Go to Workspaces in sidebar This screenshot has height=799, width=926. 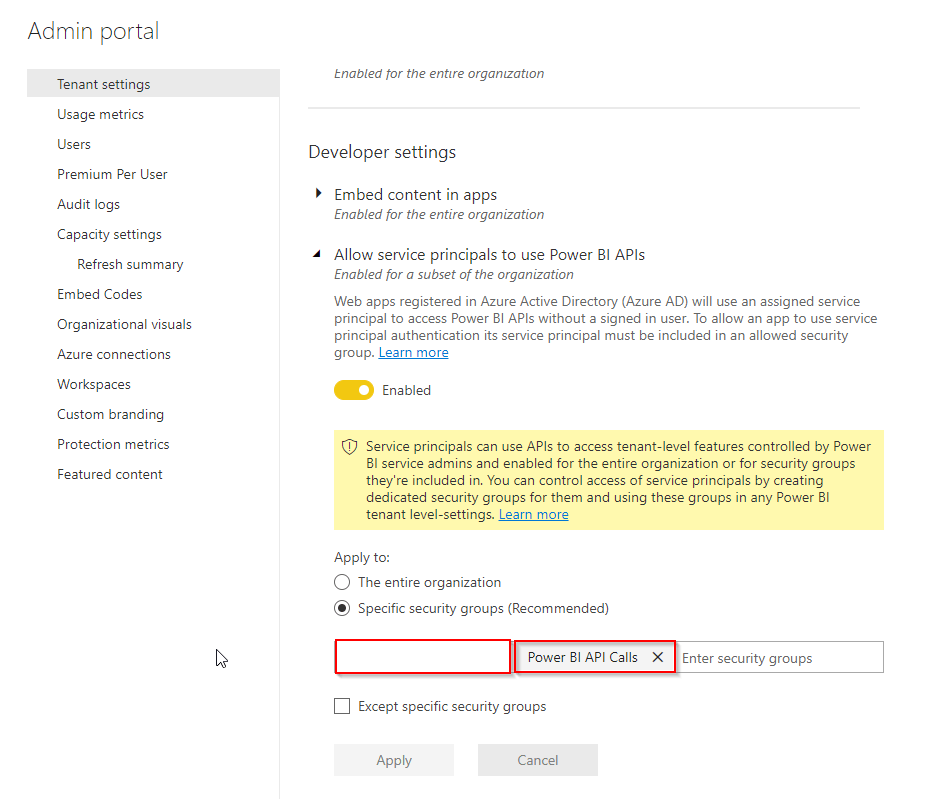point(94,384)
